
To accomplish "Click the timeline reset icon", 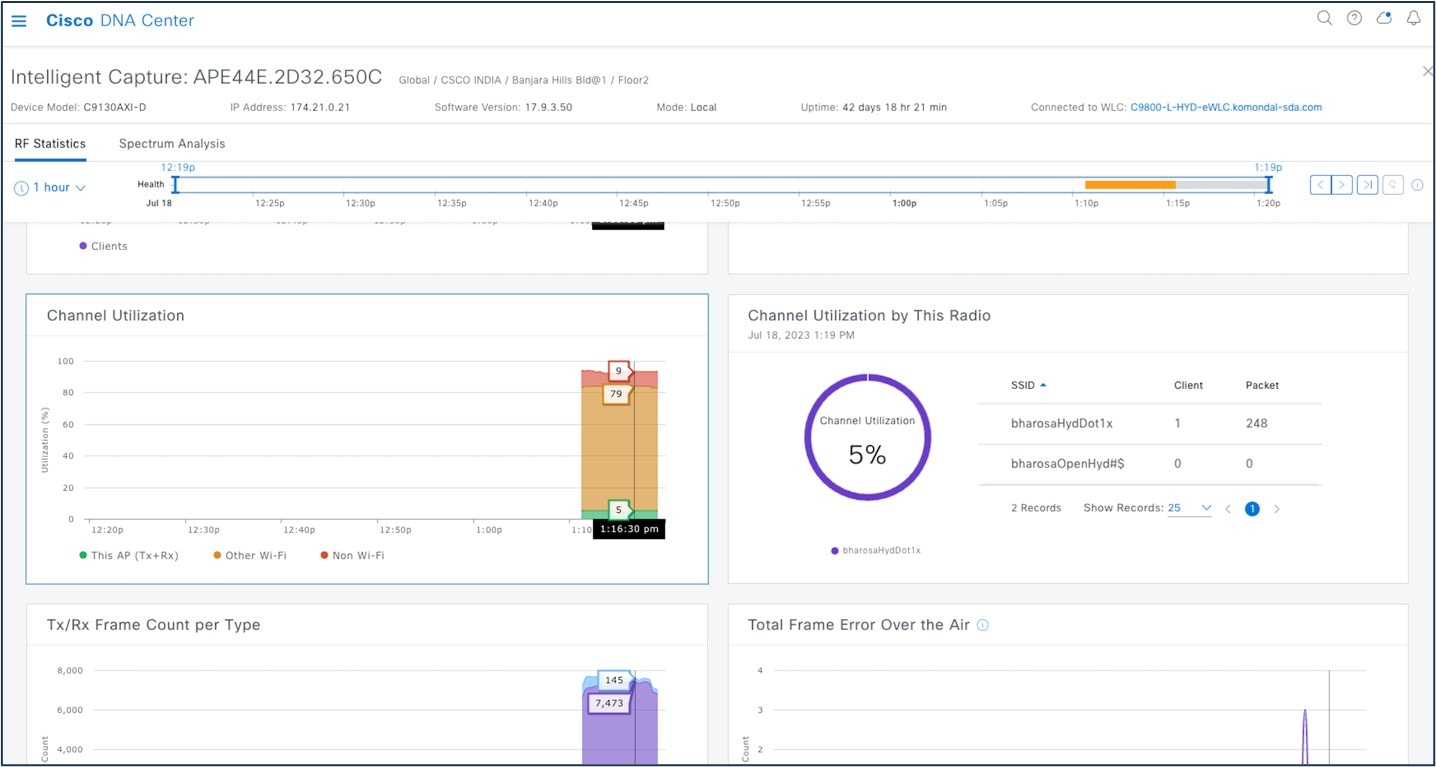I will coord(1393,185).
